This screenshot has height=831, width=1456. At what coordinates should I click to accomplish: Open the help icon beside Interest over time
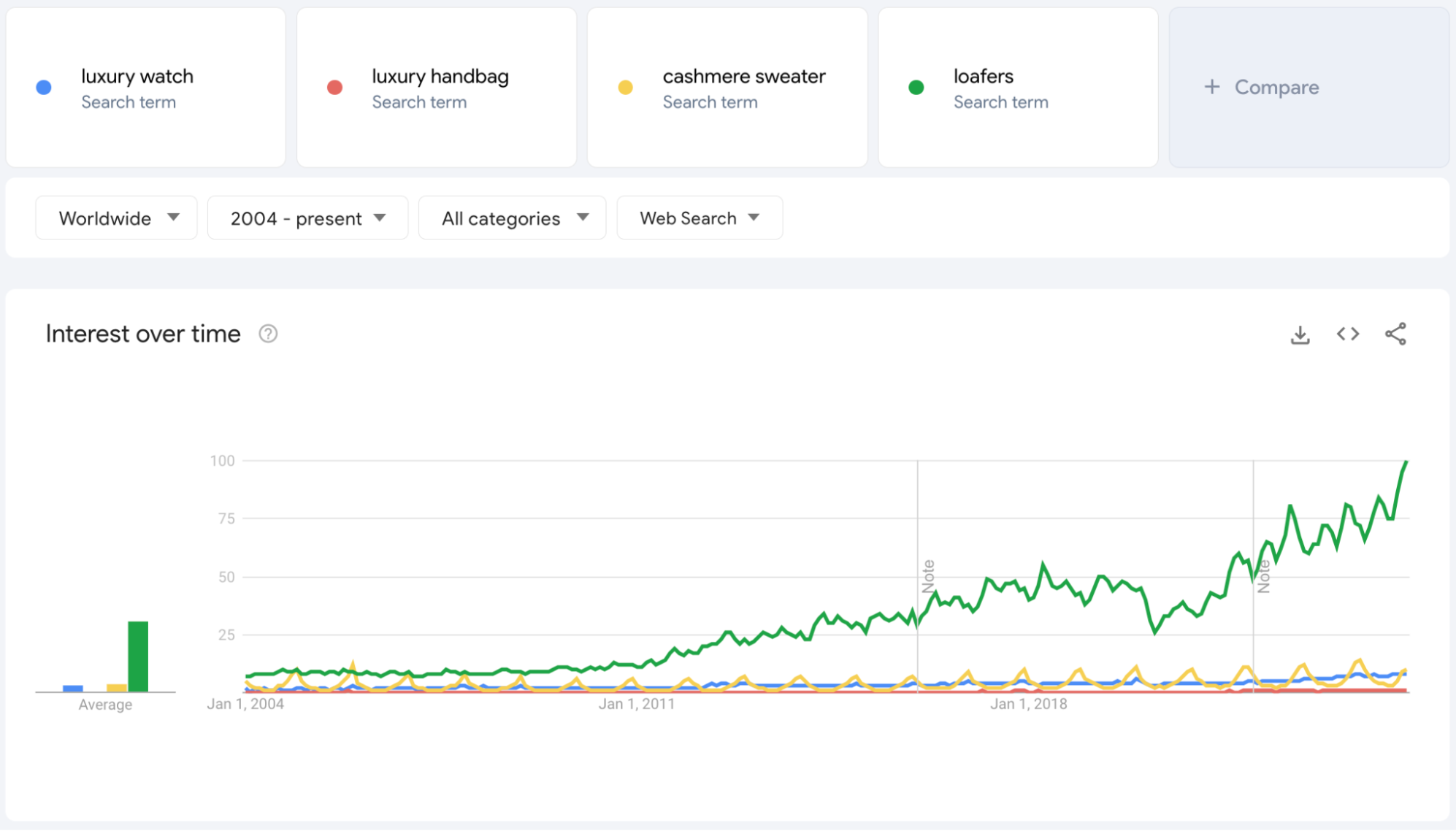(268, 334)
